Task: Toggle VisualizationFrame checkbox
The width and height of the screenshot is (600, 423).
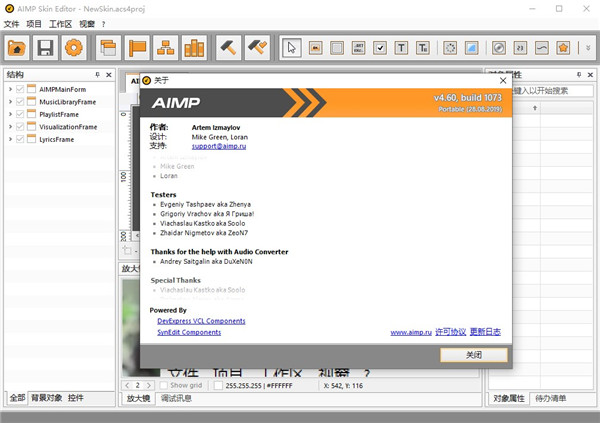Action: pyautogui.click(x=20, y=127)
